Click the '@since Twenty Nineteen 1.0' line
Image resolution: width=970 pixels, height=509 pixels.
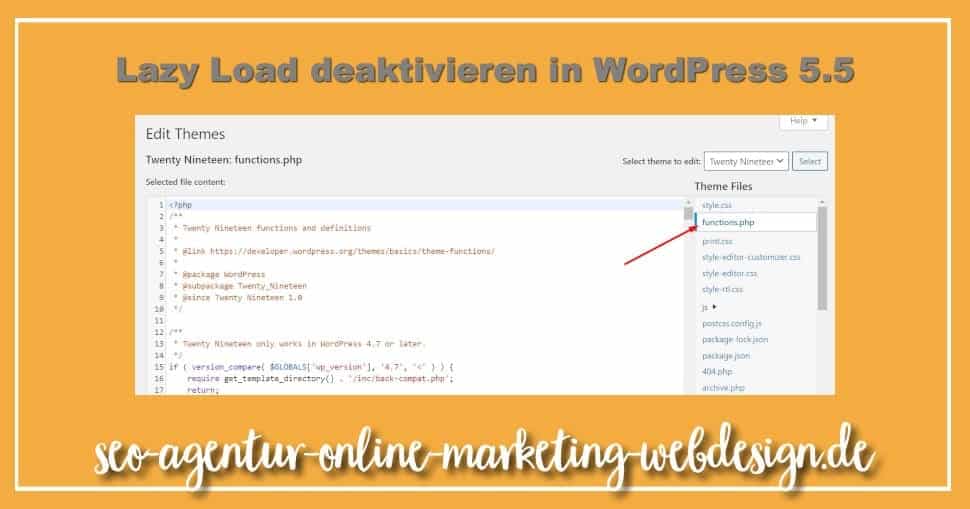click(238, 297)
